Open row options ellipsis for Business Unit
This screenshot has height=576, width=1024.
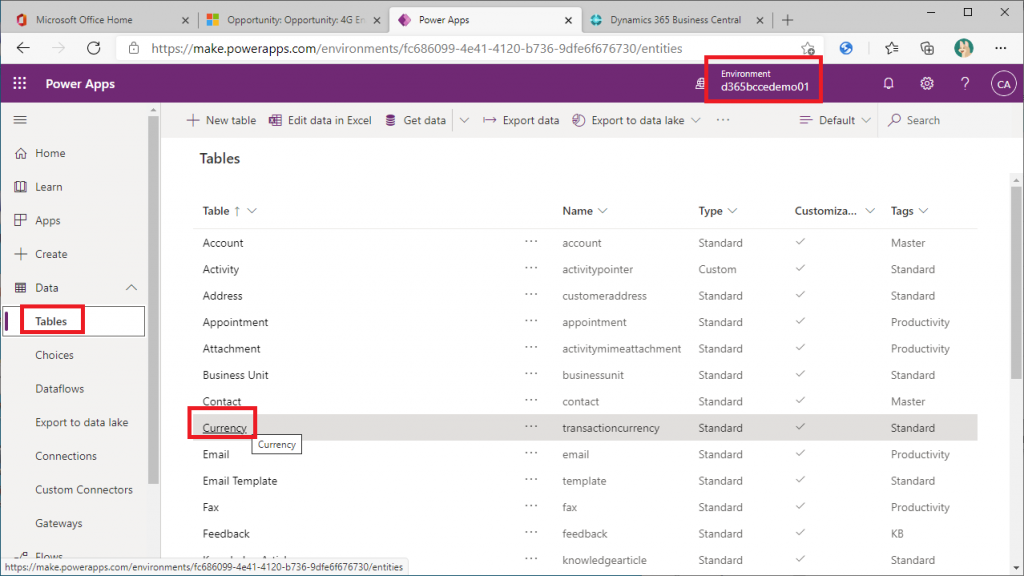531,374
